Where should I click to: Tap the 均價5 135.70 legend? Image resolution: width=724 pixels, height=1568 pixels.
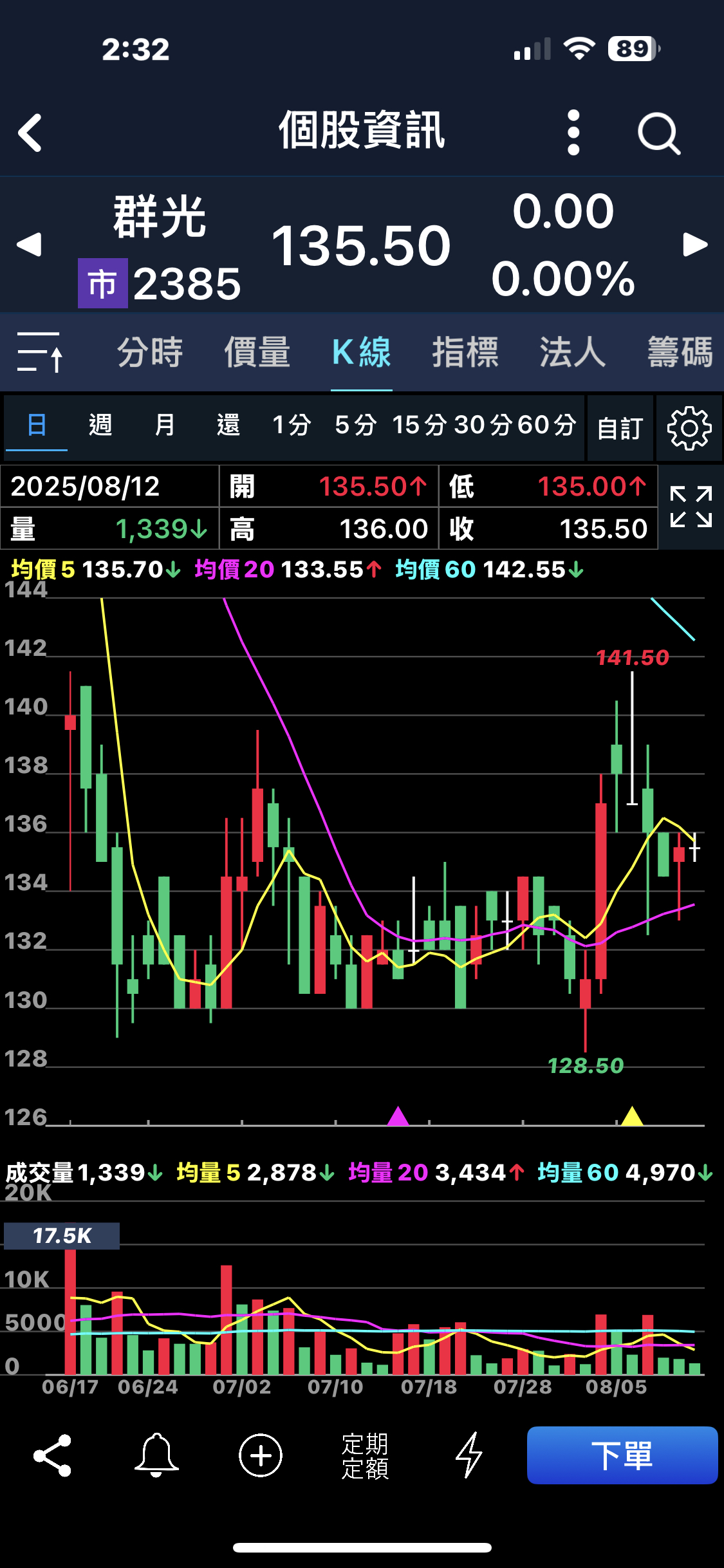point(96,570)
